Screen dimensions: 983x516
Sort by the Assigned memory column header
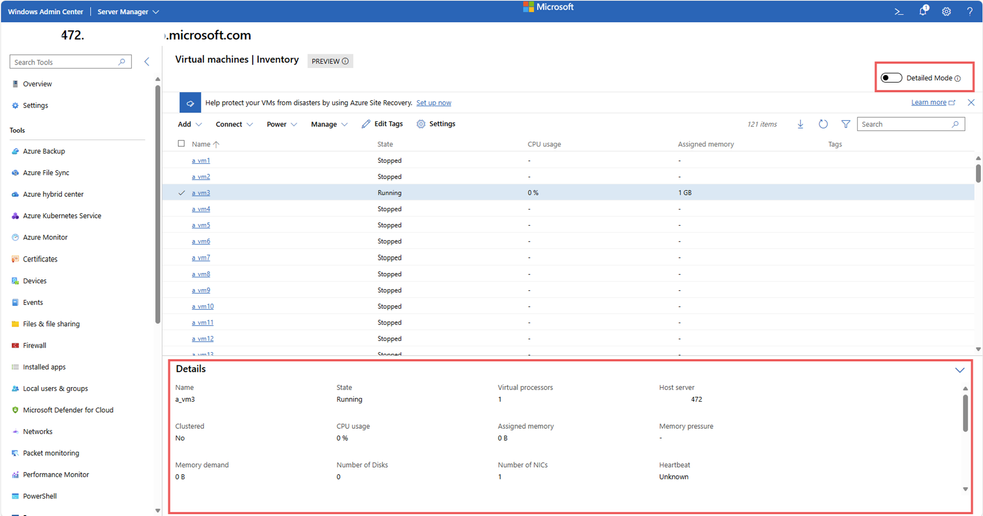(x=705, y=144)
